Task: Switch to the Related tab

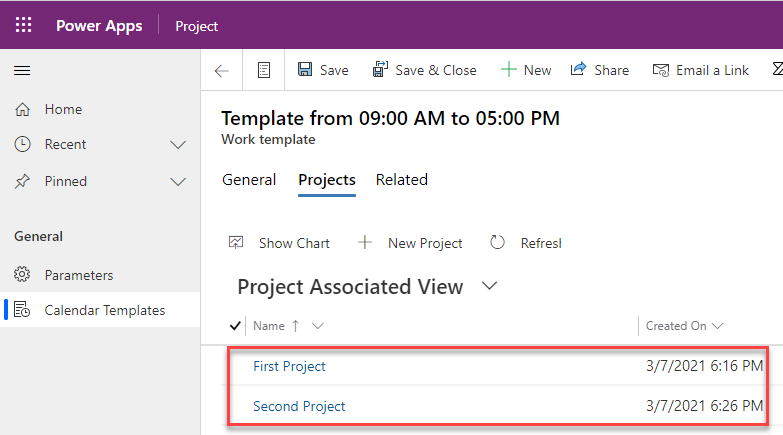Action: coord(401,180)
